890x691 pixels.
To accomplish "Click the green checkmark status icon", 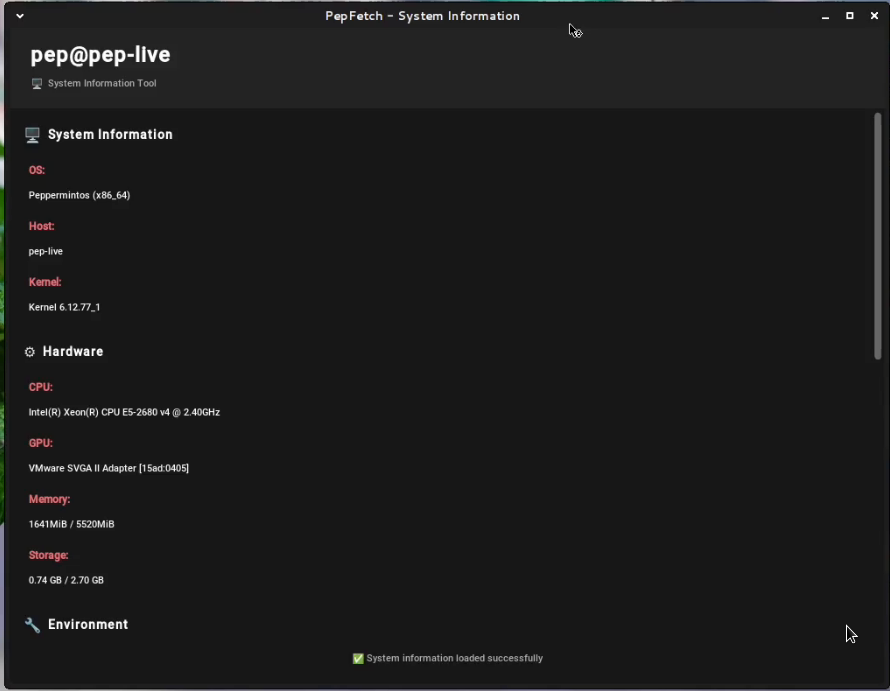I will click(358, 659).
